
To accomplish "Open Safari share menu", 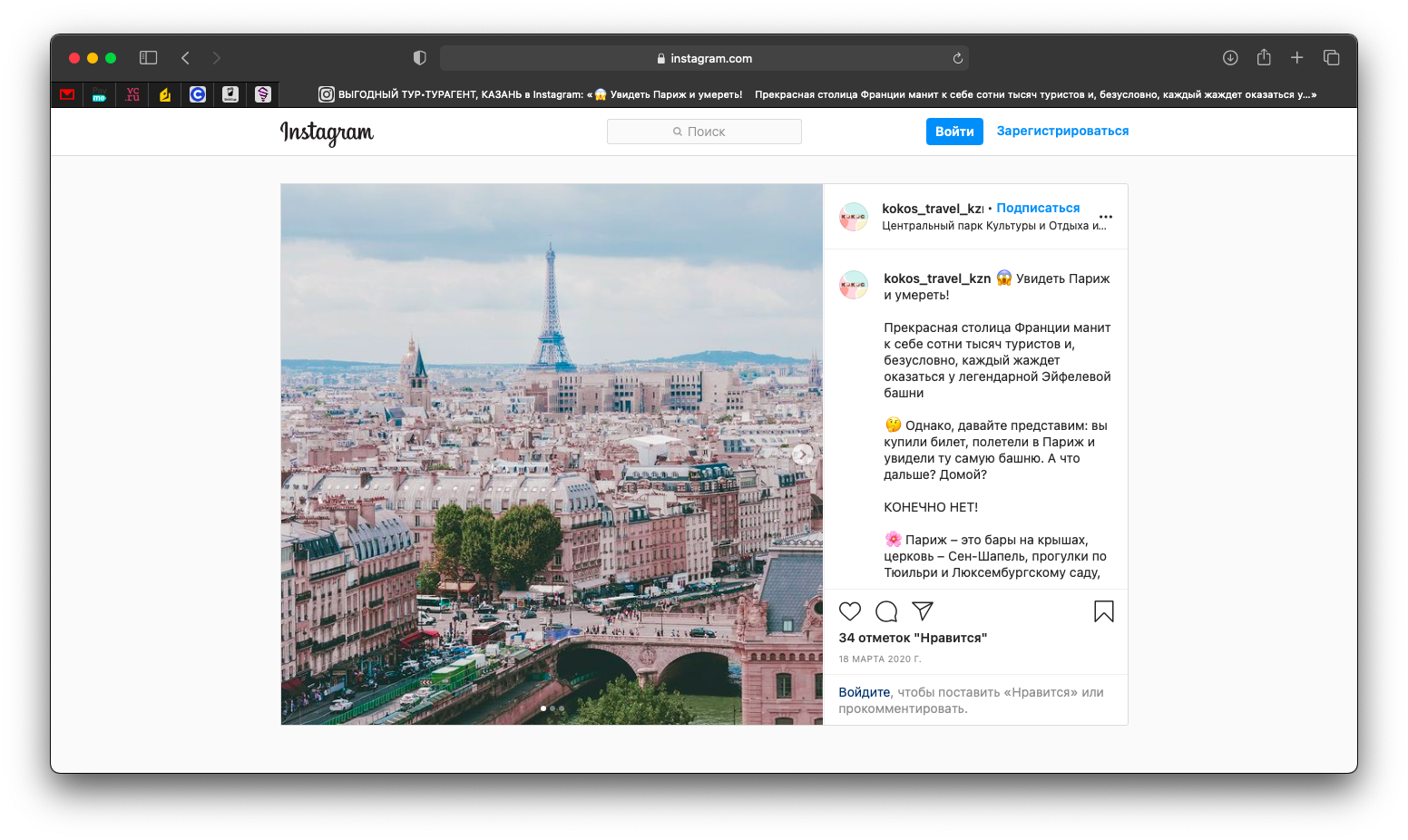I will [1264, 58].
